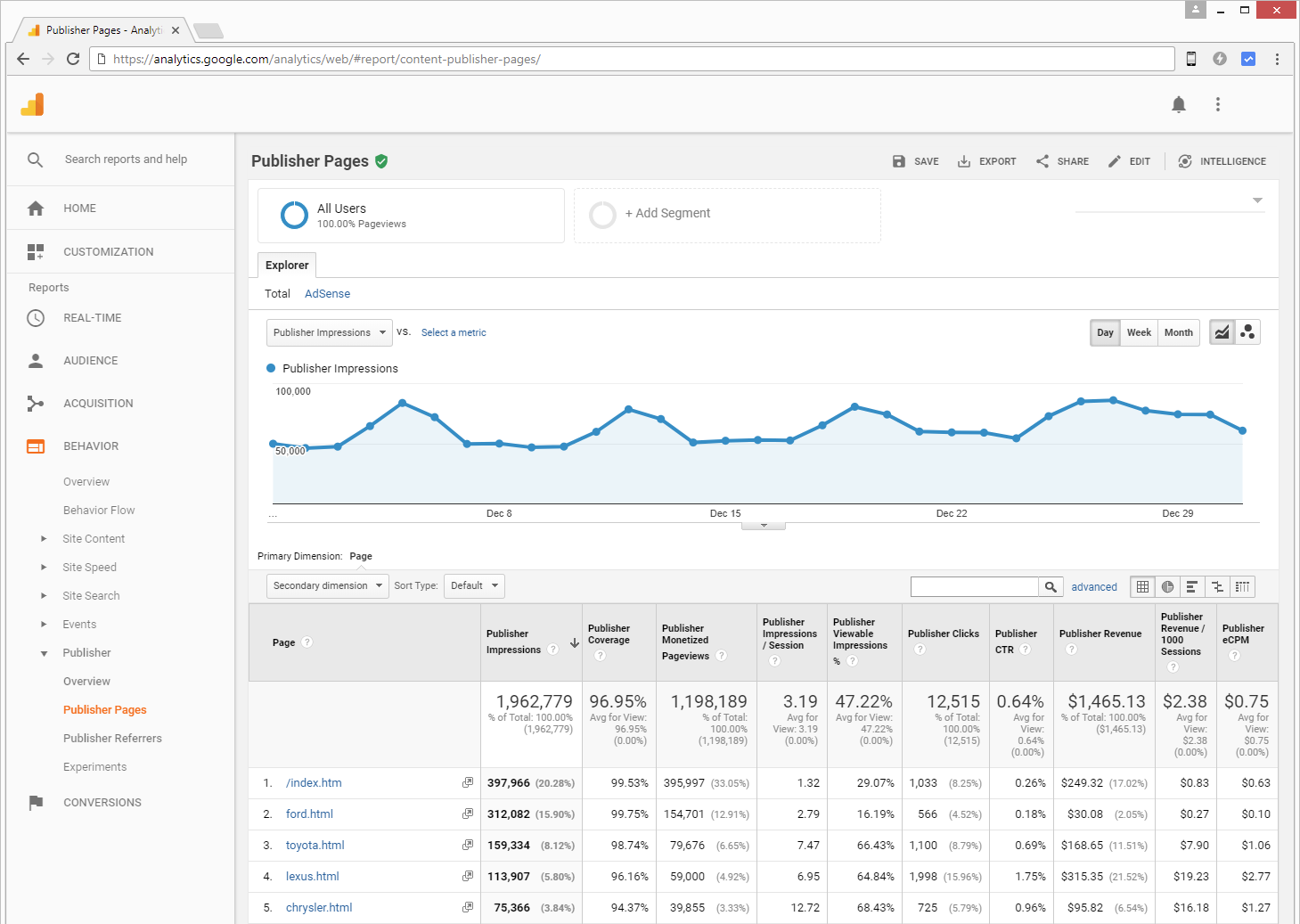
Task: Click help icon under Publisher Coverage
Action: (600, 656)
